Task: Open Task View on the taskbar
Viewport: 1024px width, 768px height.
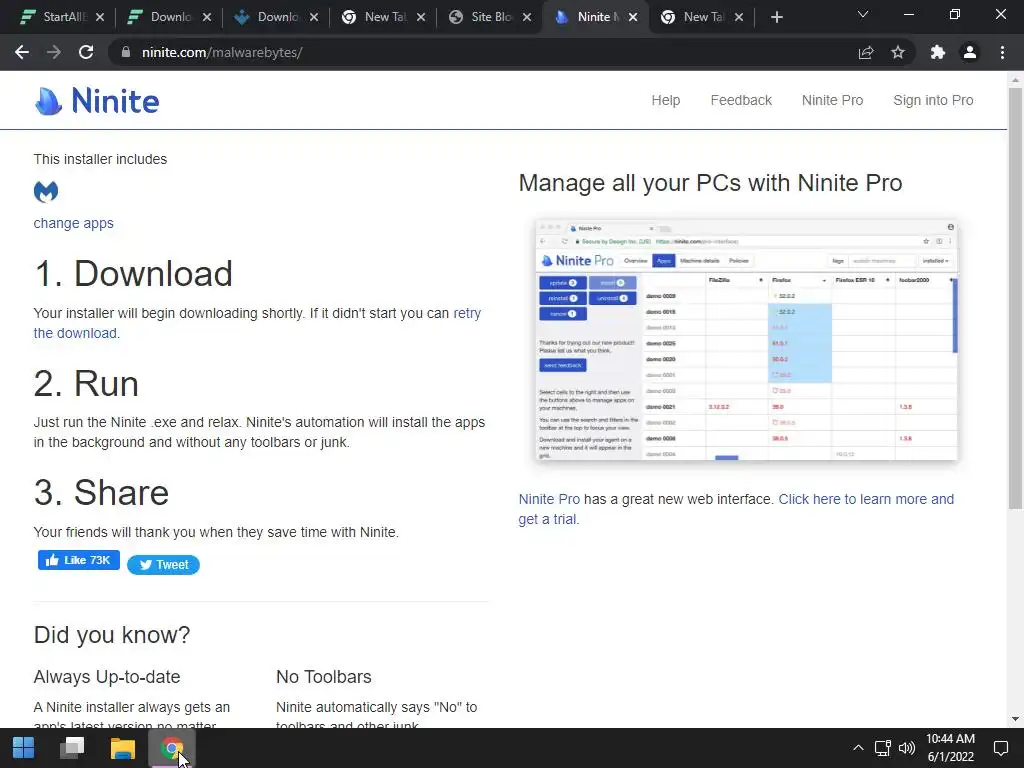Action: (72, 748)
